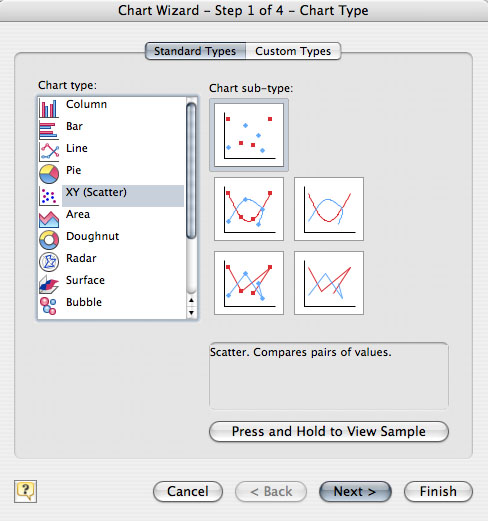Choose straight lines with markers sub-type
Viewport: 488px width, 521px height.
point(249,283)
